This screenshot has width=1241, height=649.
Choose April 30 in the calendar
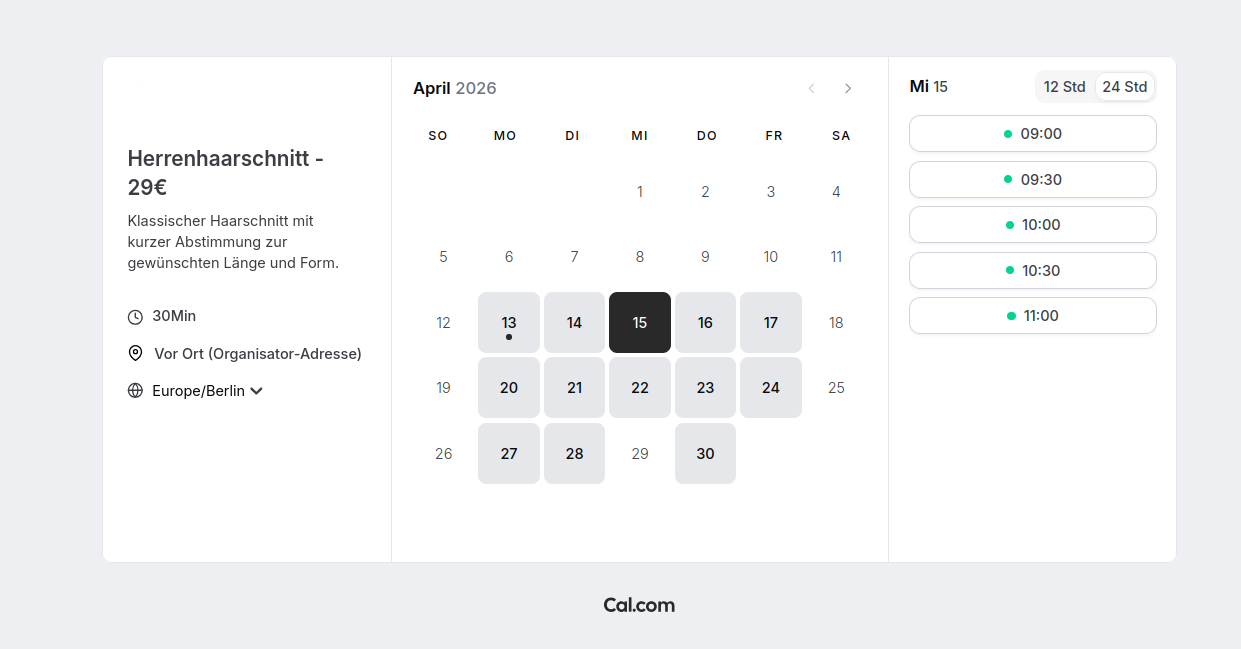pyautogui.click(x=705, y=453)
